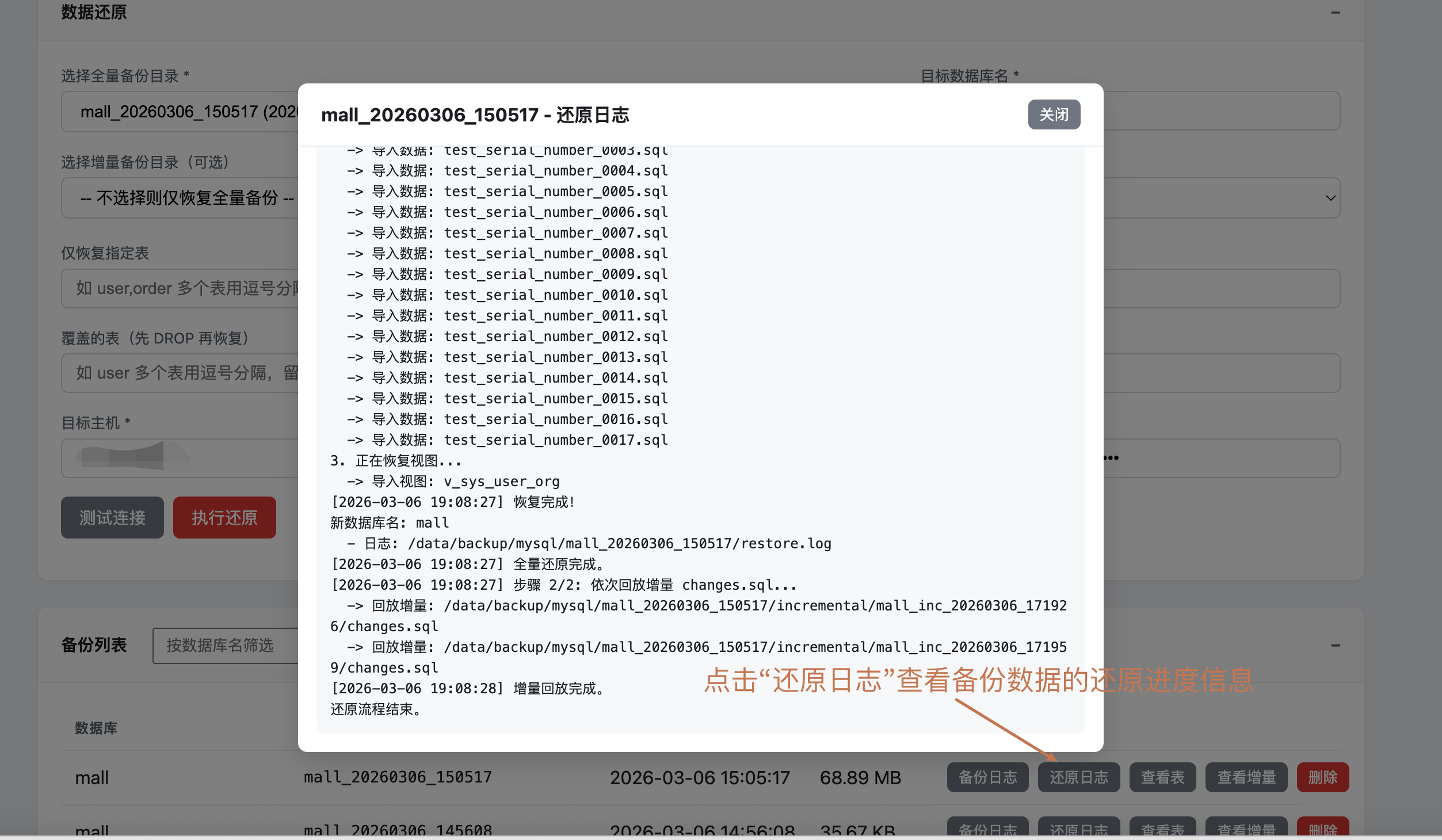Open 备份日志 for mall_20260306_145608
This screenshot has width=1442, height=840.
pyautogui.click(x=987, y=830)
